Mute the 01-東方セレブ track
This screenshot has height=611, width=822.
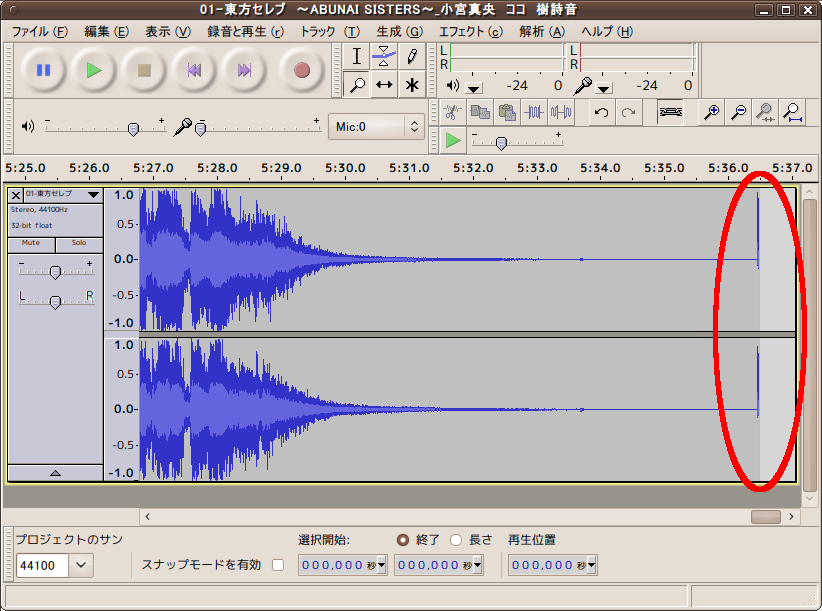(31, 243)
